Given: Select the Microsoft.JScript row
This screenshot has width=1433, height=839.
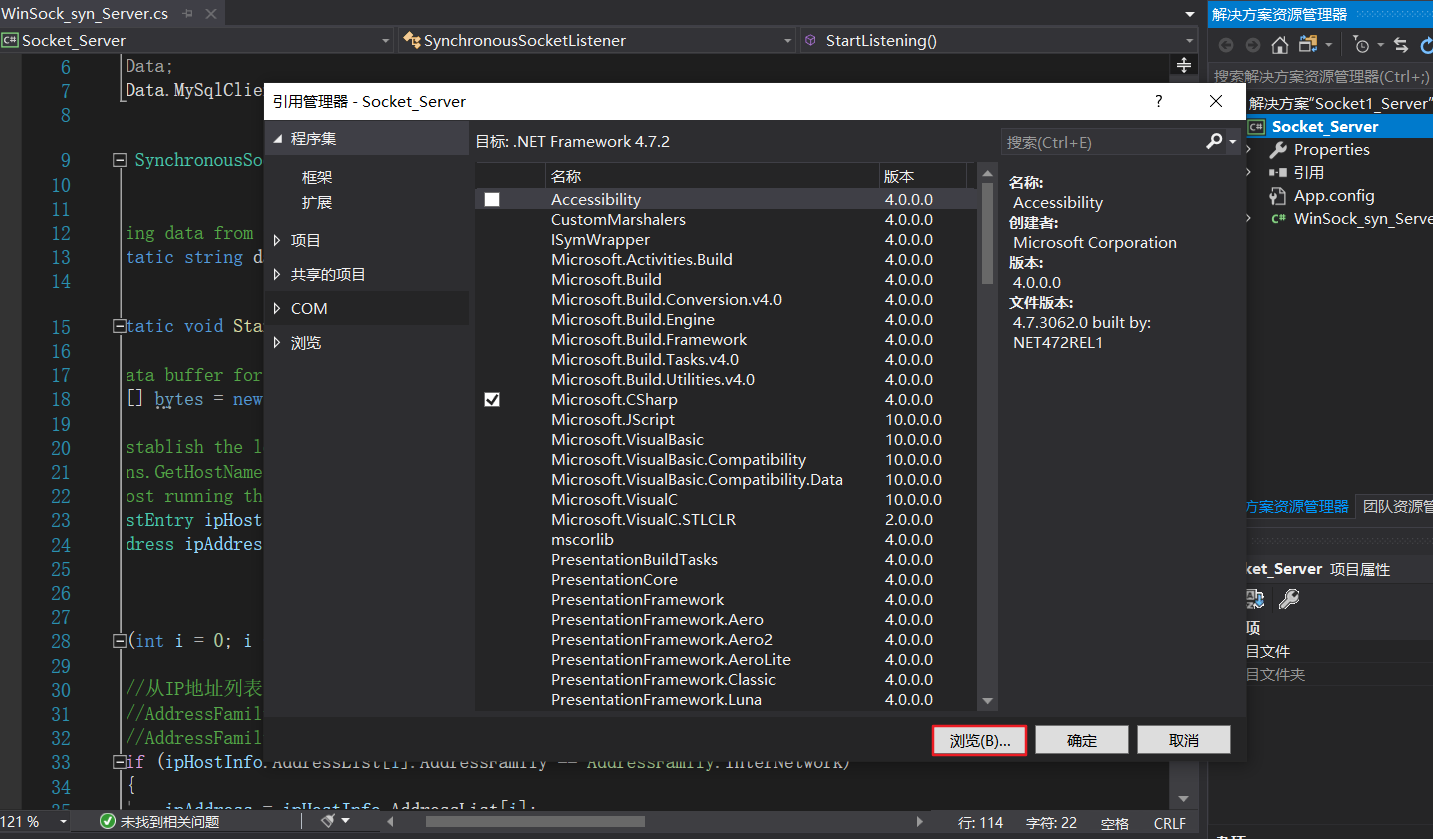Looking at the screenshot, I should pyautogui.click(x=727, y=420).
